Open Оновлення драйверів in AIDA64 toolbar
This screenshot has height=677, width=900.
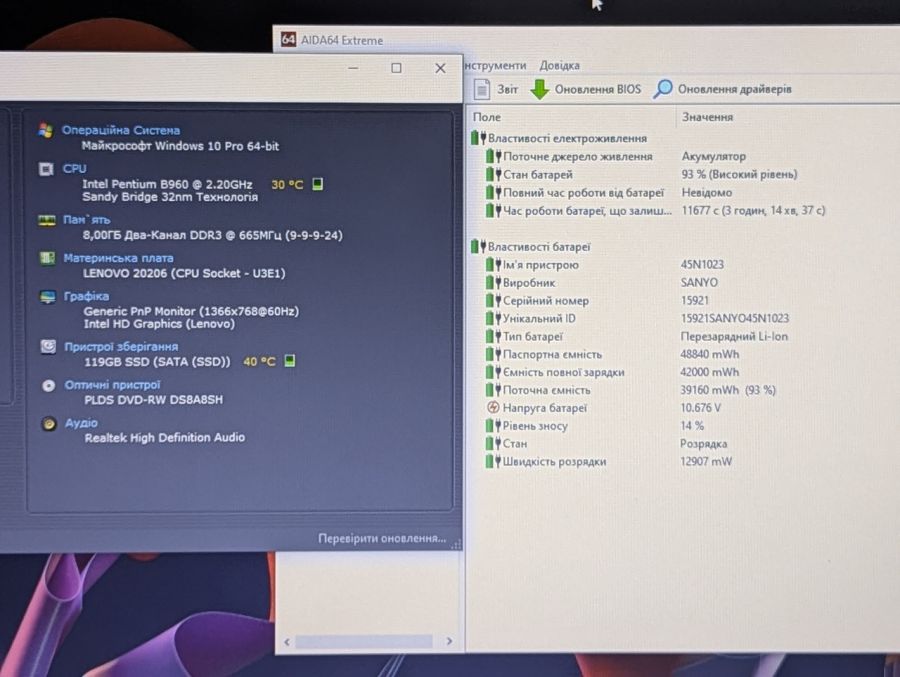click(723, 89)
